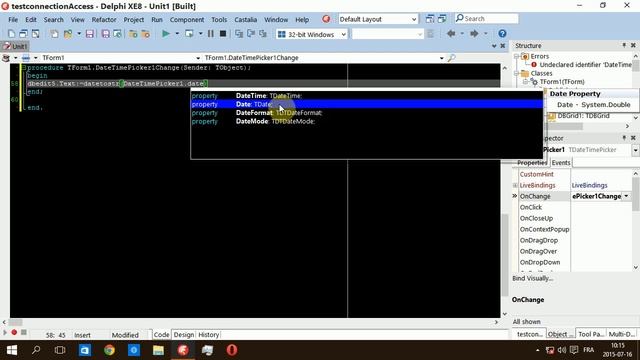Image resolution: width=640 pixels, height=360 pixels.
Task: Select the Unit1 editor tab
Action: pyautogui.click(x=16, y=46)
